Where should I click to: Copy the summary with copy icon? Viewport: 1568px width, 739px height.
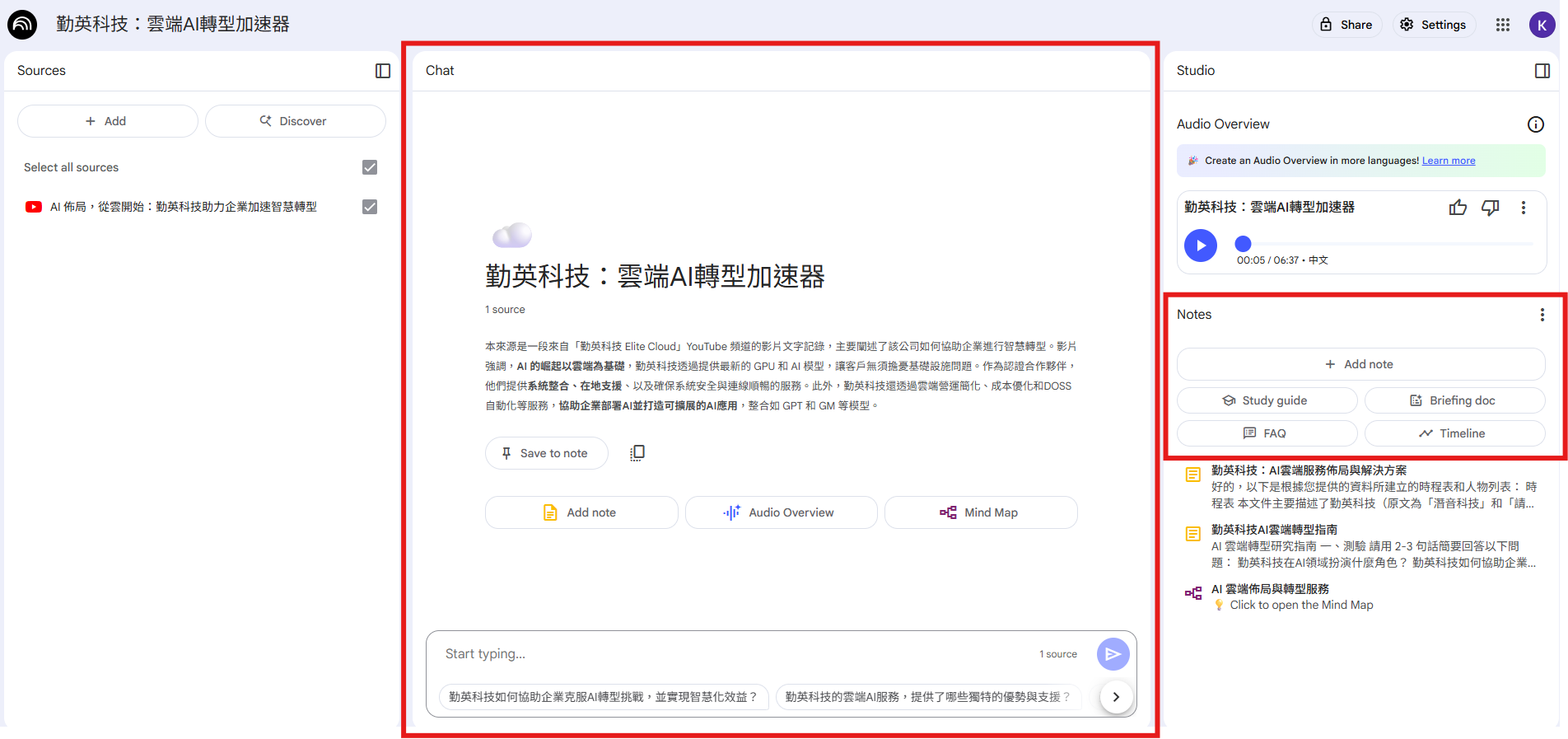click(x=637, y=453)
